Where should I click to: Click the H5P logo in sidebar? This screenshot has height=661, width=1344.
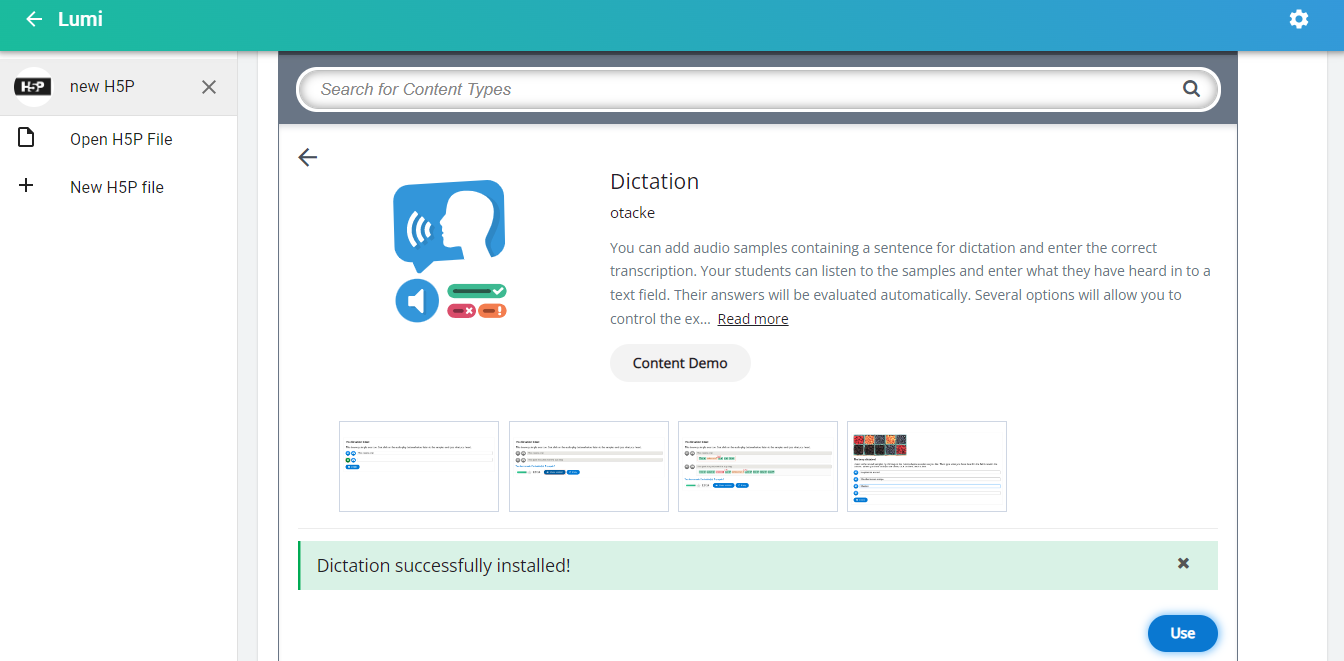[x=33, y=87]
